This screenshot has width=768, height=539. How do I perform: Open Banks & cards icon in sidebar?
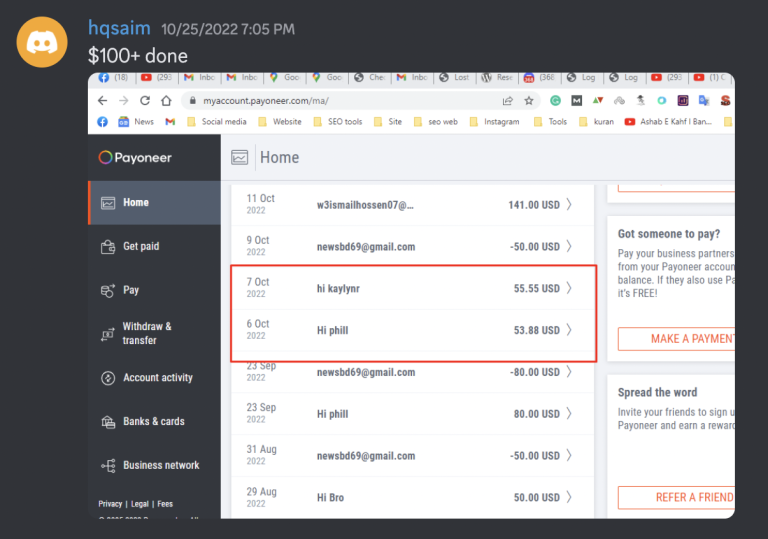click(x=108, y=422)
